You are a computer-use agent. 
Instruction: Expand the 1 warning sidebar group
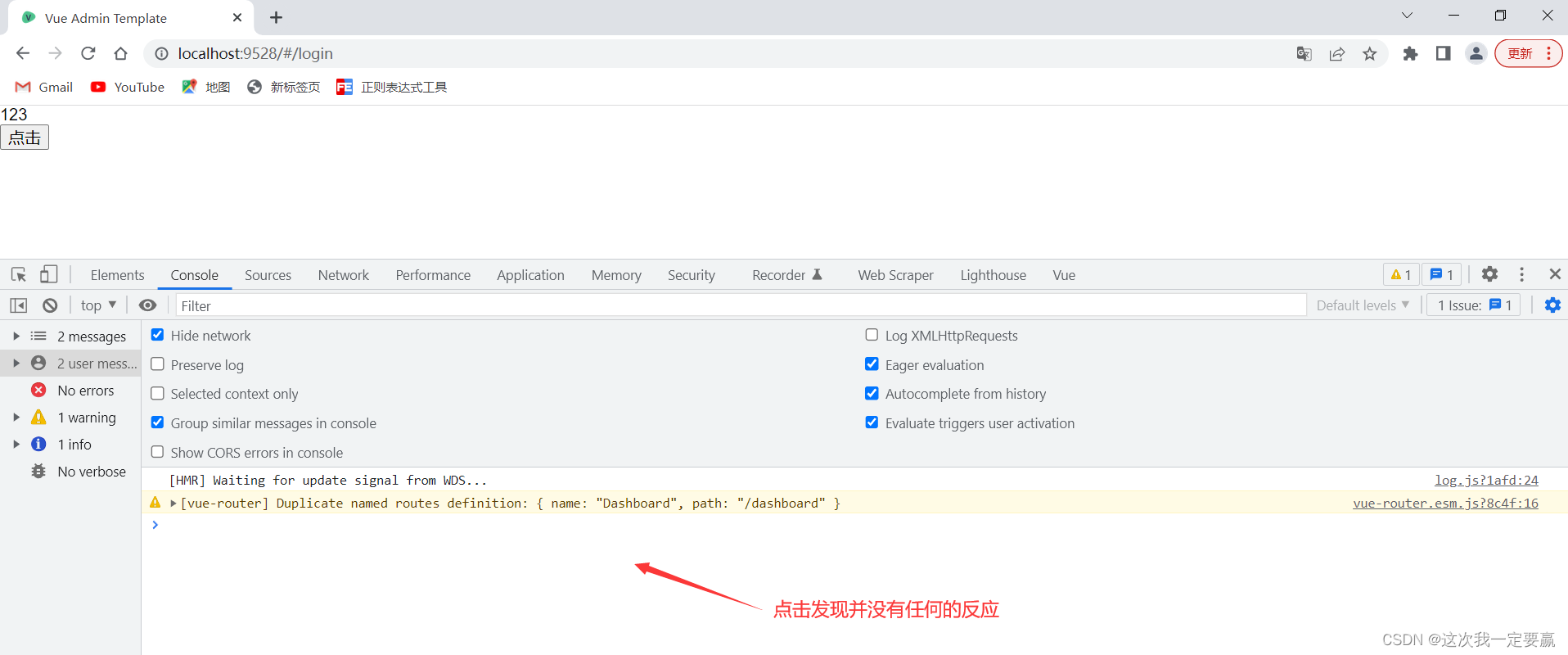click(16, 418)
